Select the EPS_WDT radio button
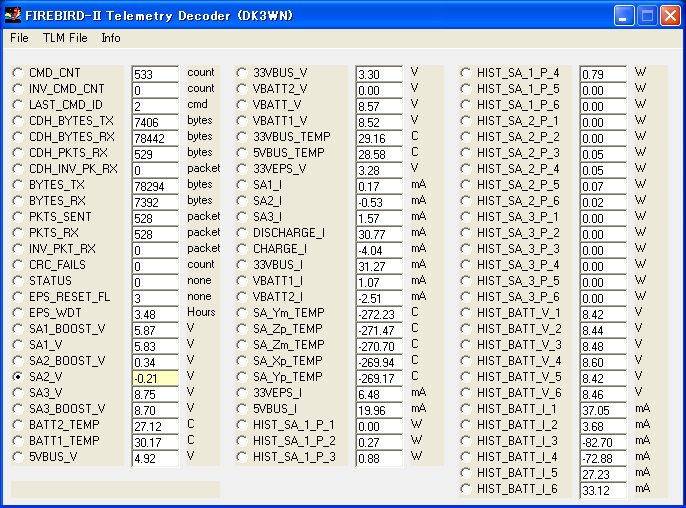The height and width of the screenshot is (508, 686). 18,313
